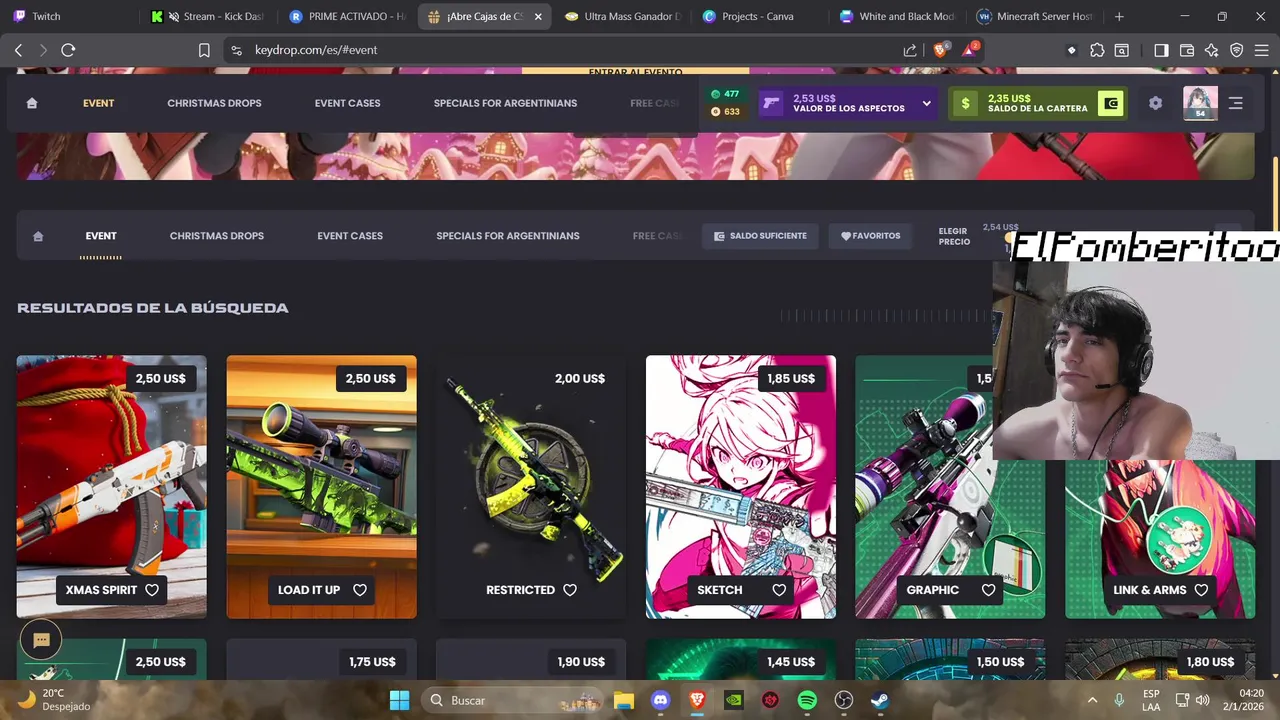Click the Windows taskbar Buscar search box
The height and width of the screenshot is (720, 1280).
512,700
